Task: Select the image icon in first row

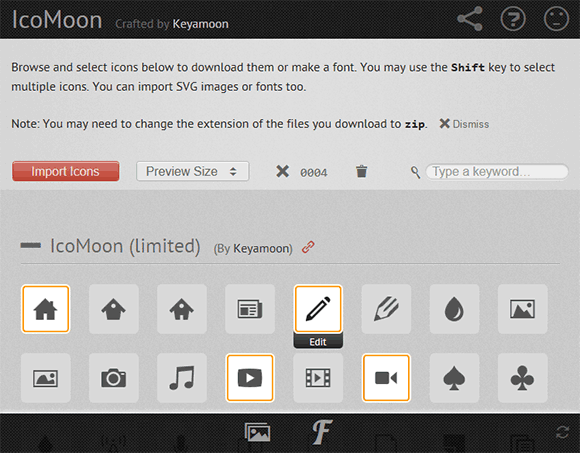Action: 522,309
